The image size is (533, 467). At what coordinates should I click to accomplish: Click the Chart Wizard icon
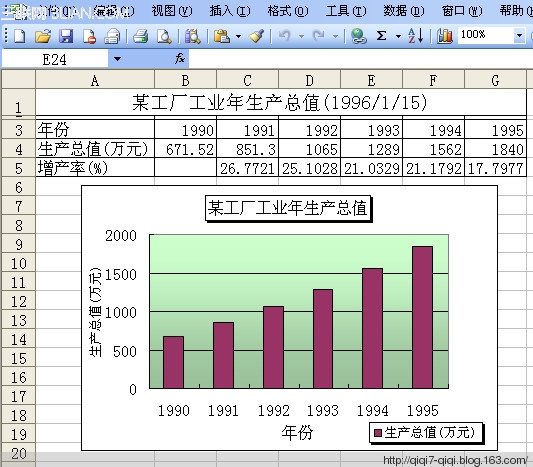click(x=444, y=36)
